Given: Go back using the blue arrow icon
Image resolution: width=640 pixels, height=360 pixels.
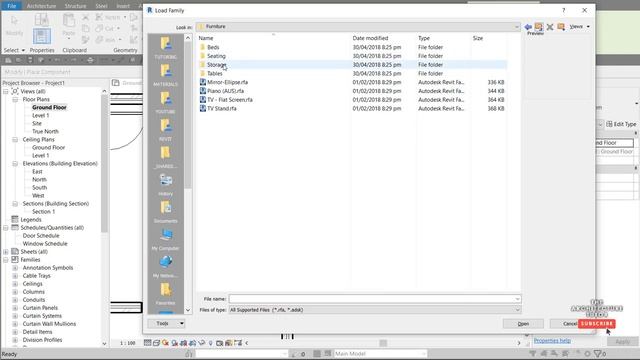Looking at the screenshot, I should [x=528, y=27].
